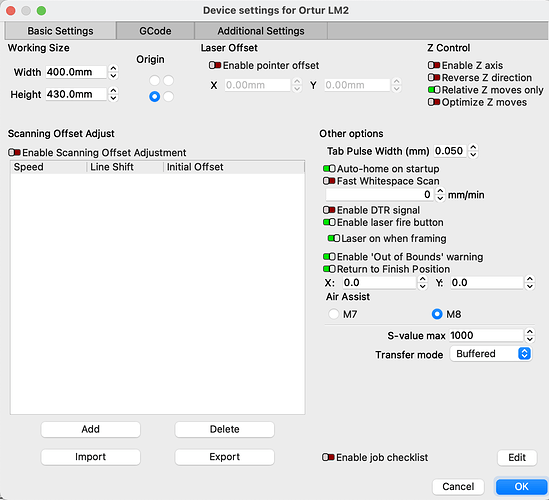Click the Add button
The height and width of the screenshot is (500, 549).
(91, 429)
